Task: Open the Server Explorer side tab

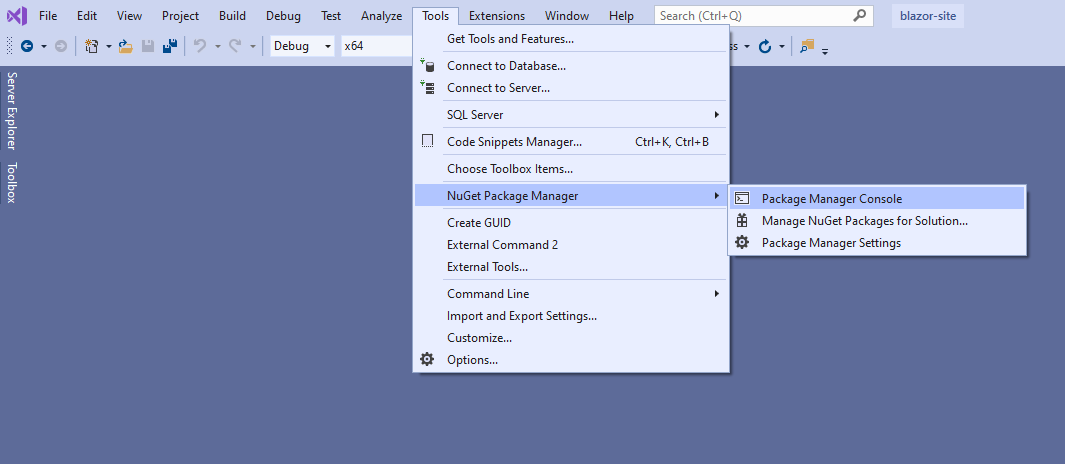Action: click(x=12, y=110)
